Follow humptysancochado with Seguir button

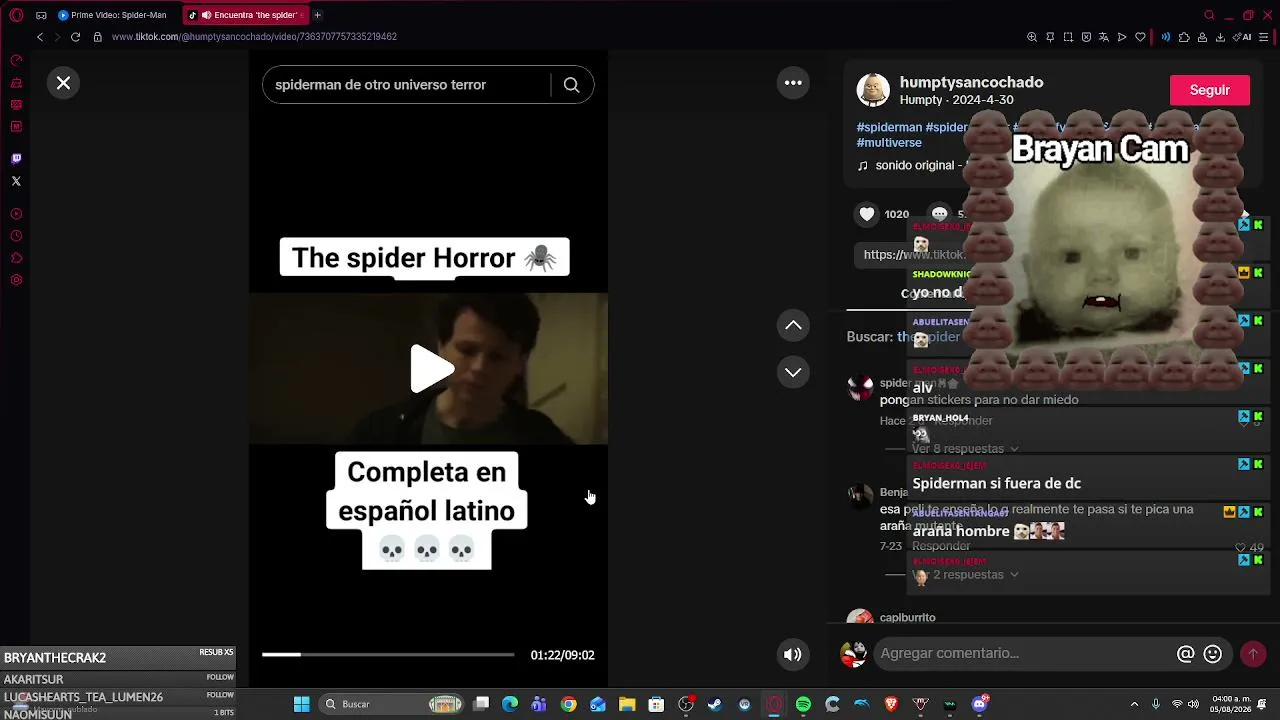(x=1209, y=90)
